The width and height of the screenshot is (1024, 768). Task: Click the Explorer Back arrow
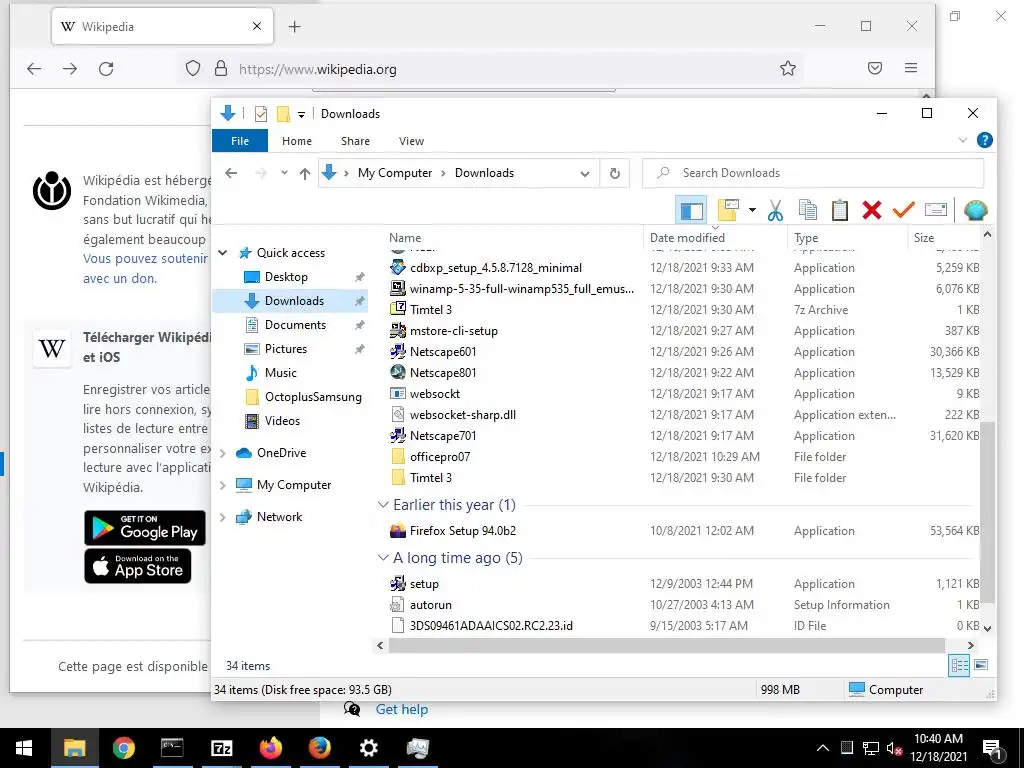point(231,173)
